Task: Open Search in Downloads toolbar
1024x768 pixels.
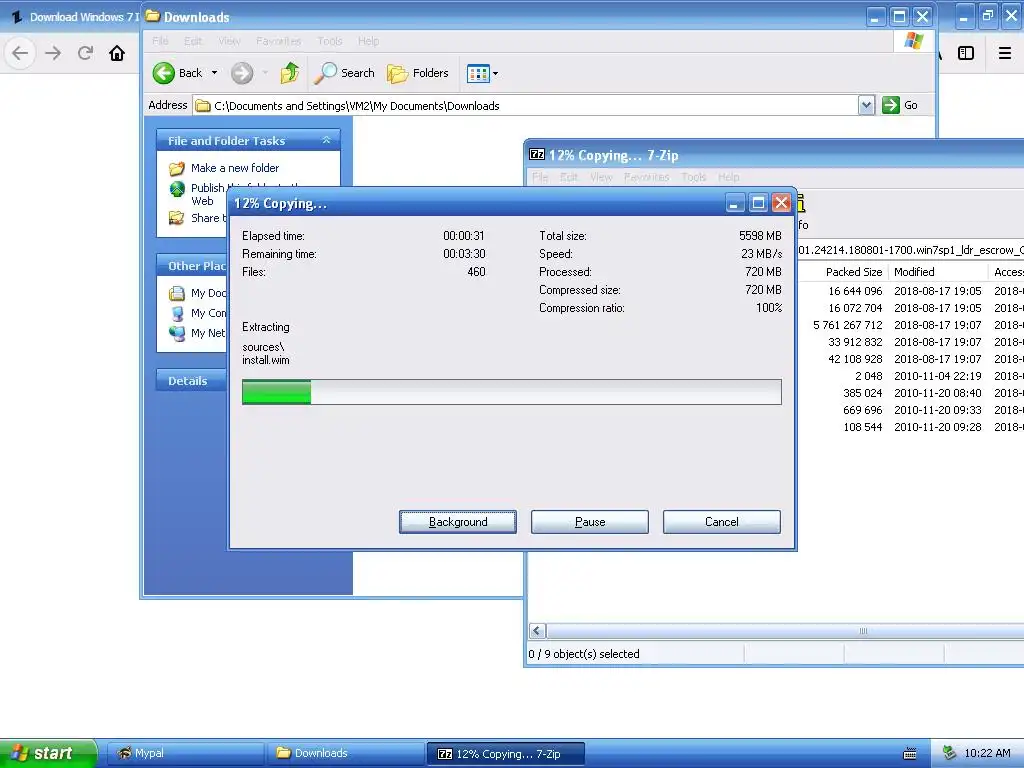Action: 344,73
